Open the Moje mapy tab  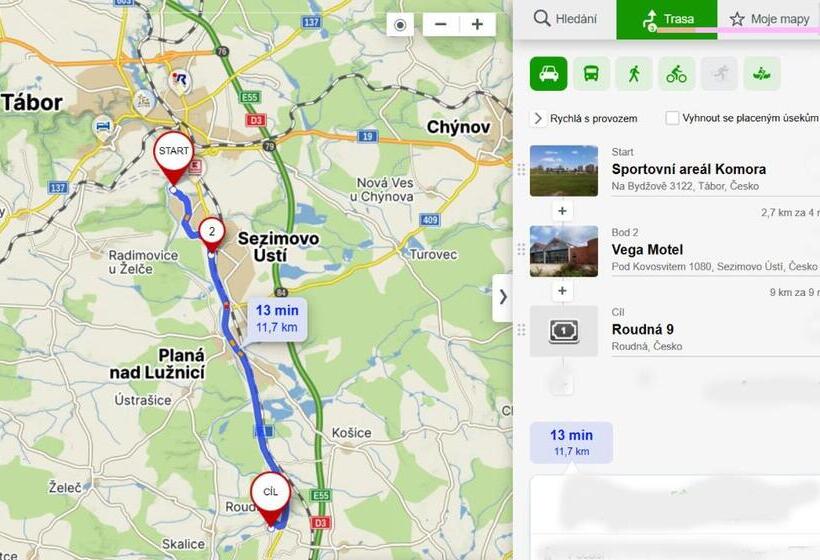(769, 19)
